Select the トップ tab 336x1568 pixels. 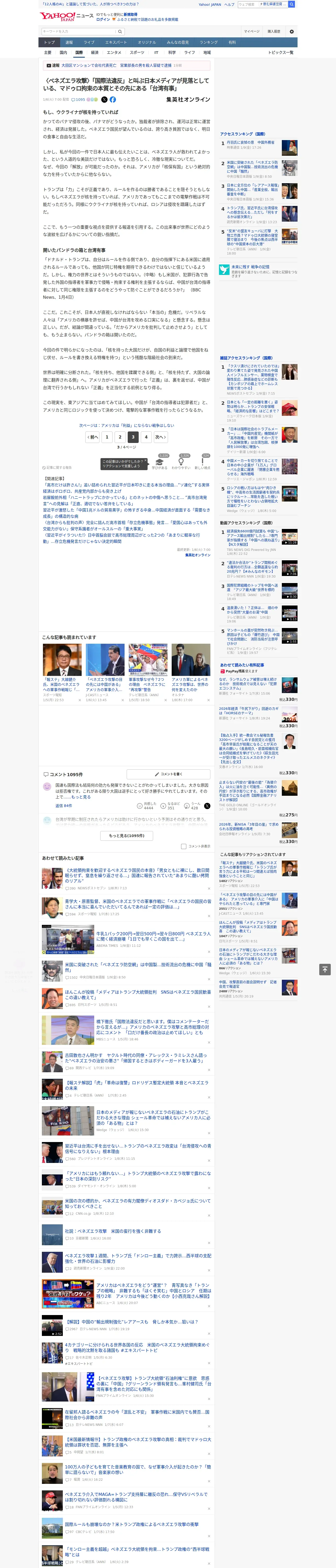point(49,43)
